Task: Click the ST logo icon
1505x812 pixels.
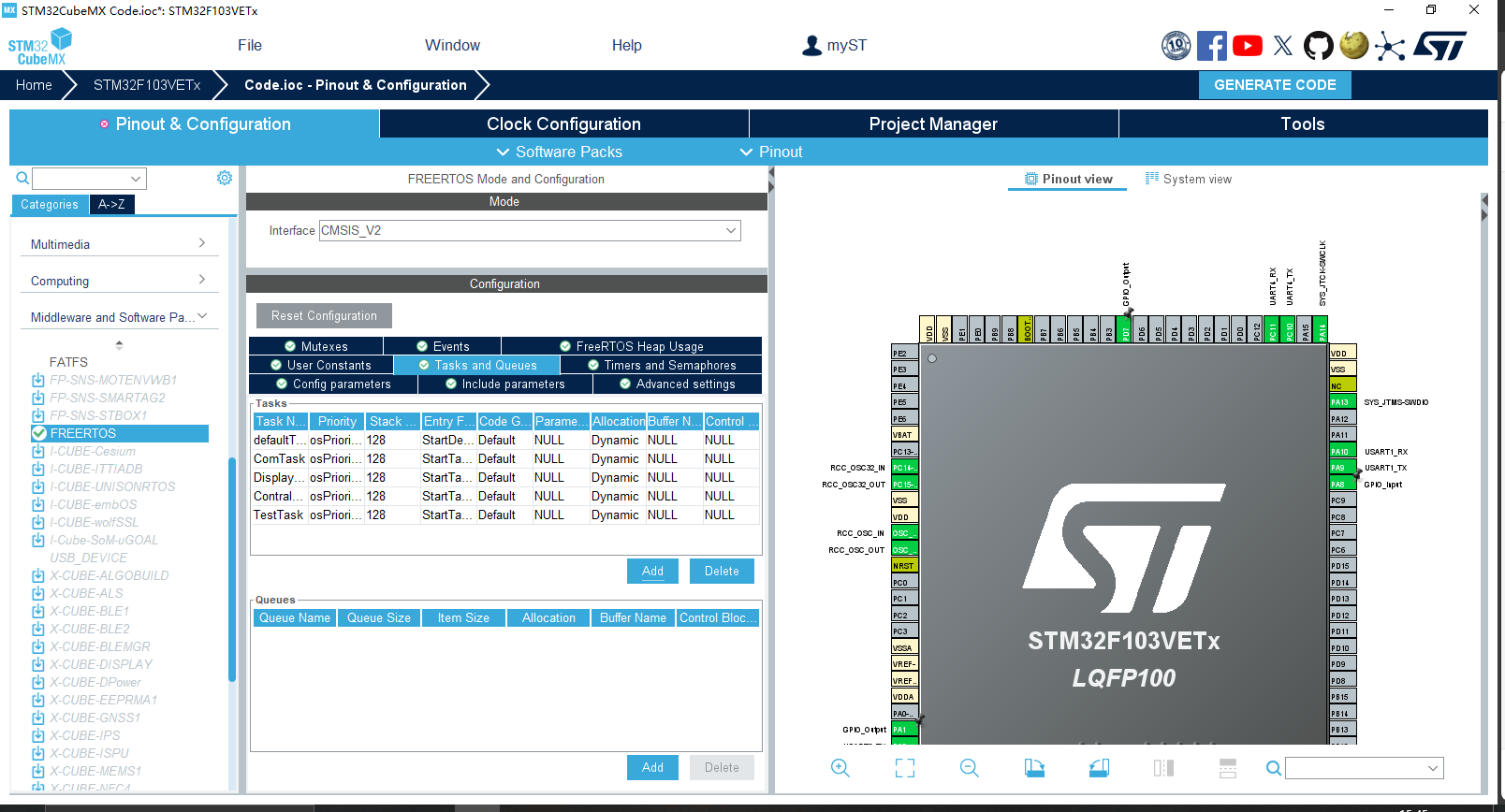Action: tap(1440, 45)
